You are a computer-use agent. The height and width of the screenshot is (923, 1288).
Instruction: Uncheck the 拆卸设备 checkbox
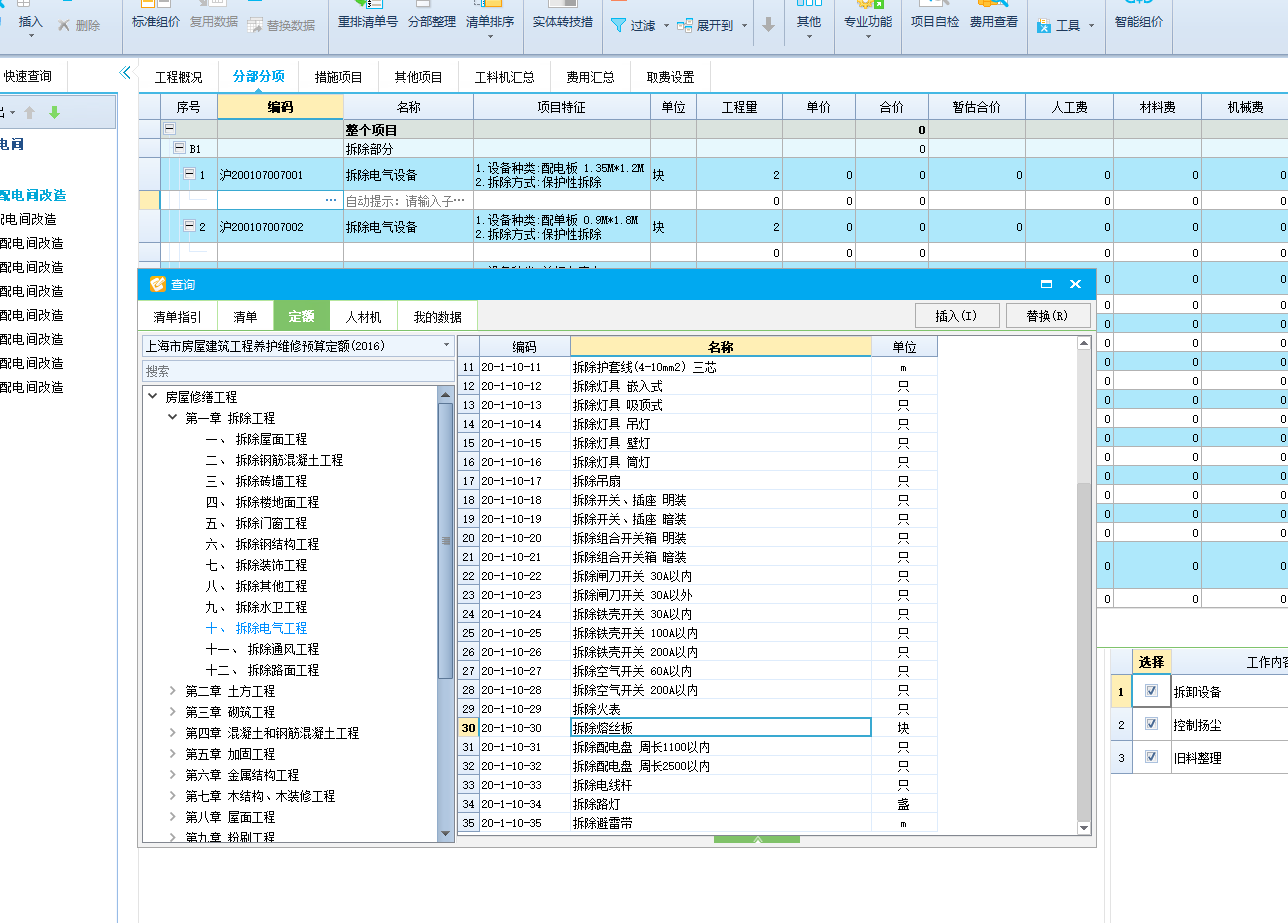coord(1152,691)
